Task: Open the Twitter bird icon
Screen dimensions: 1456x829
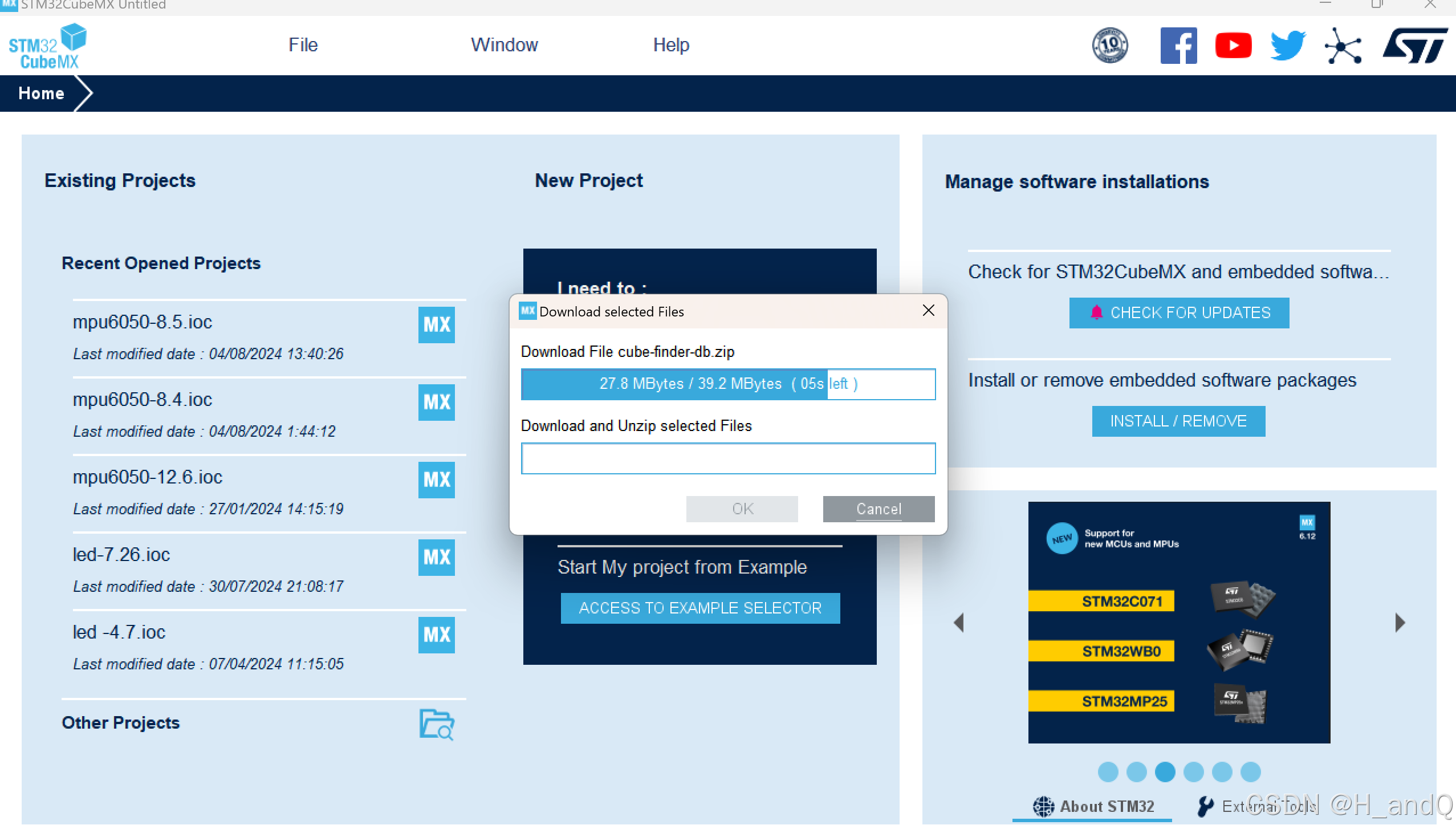Action: (x=1288, y=46)
